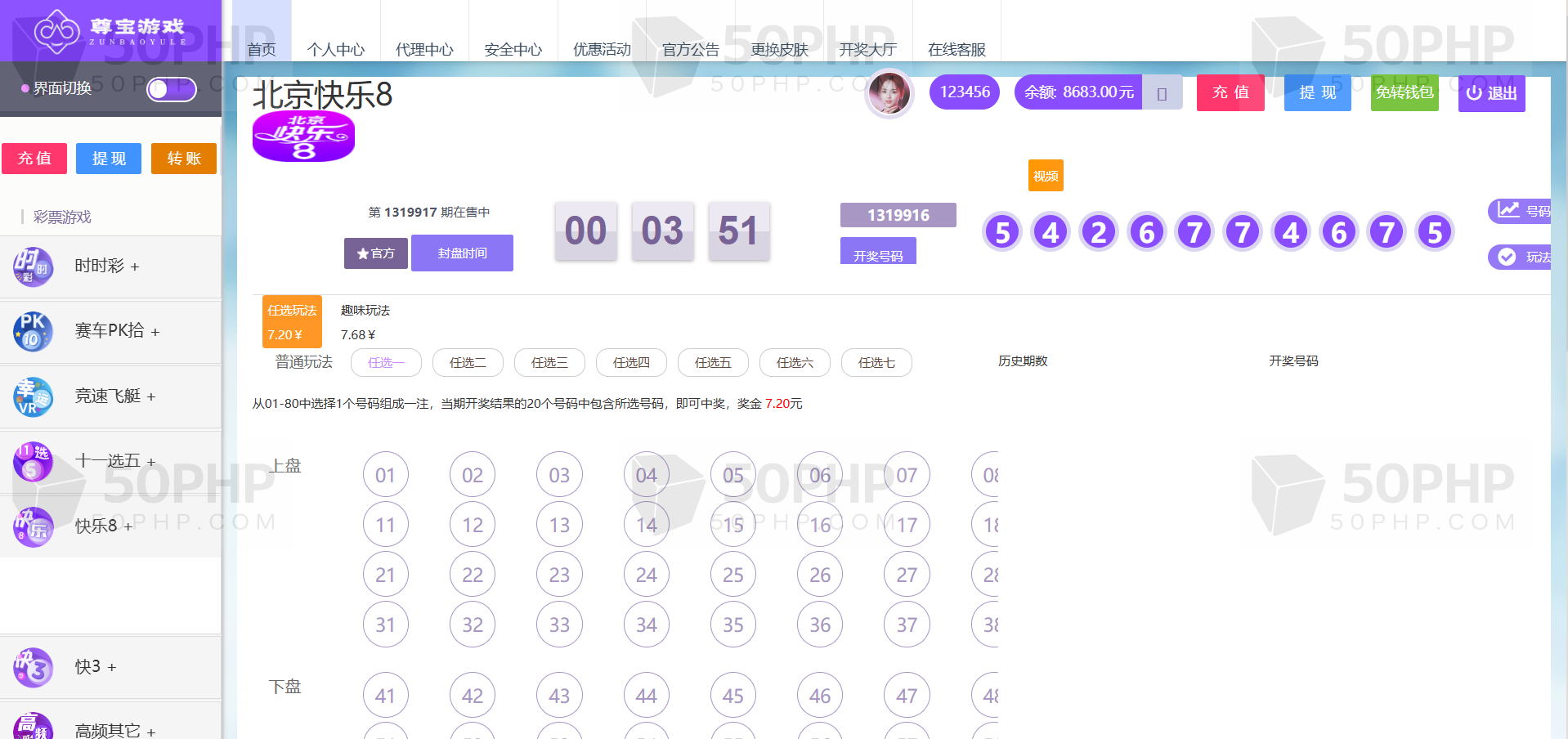Switch to the 趣味玩法 tab
Screen dimensions: 1568x739
point(365,322)
